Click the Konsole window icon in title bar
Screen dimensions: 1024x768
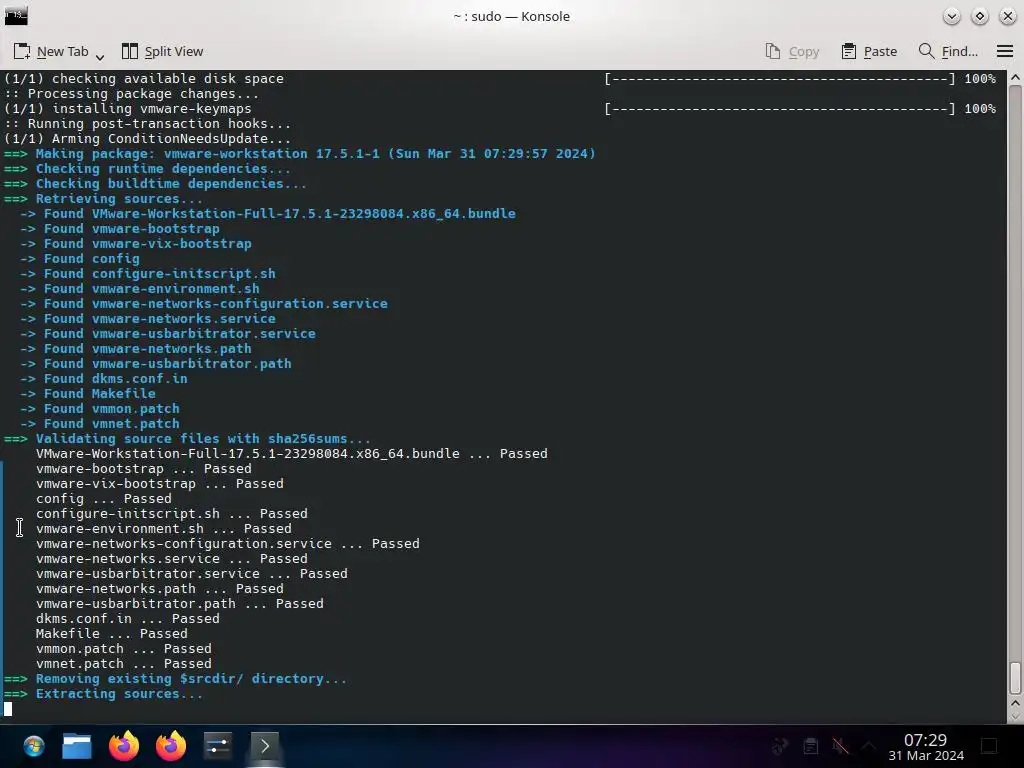16,16
